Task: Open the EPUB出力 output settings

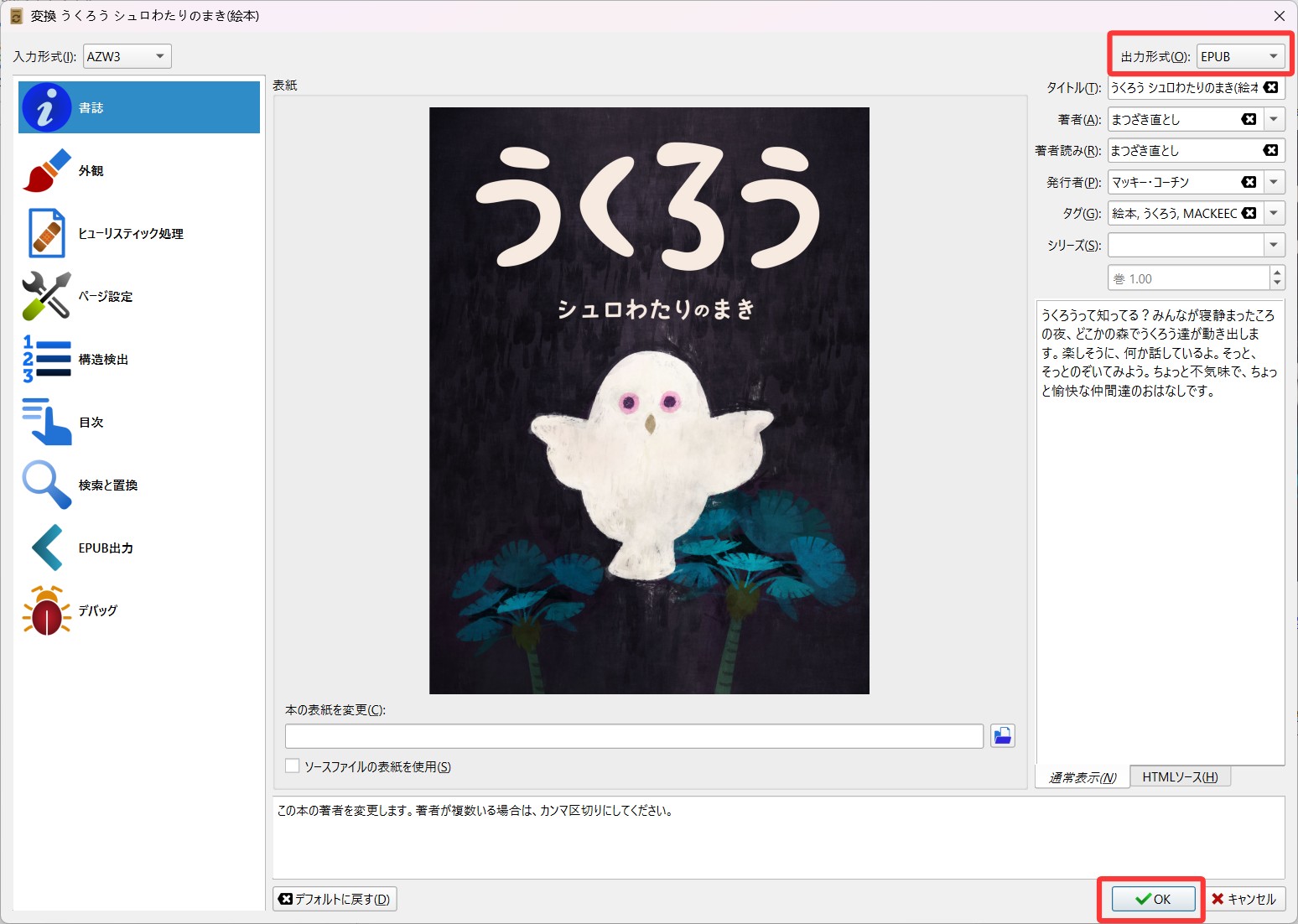Action: (105, 548)
